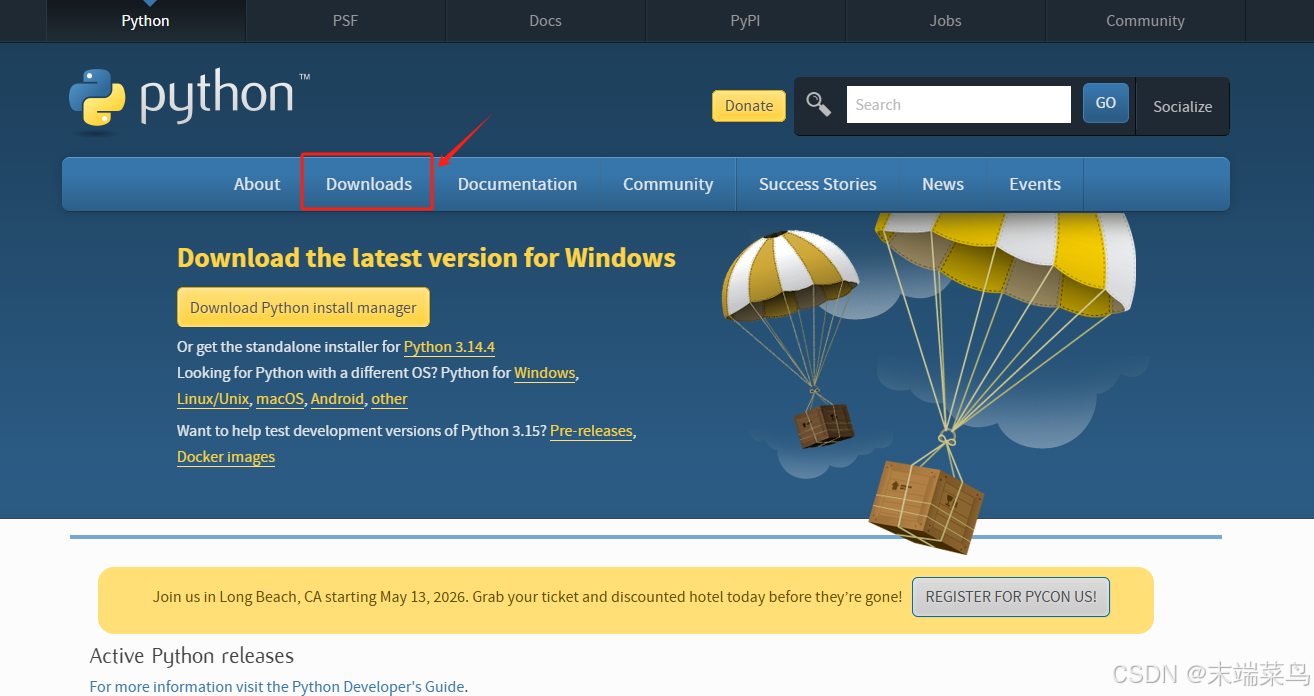This screenshot has width=1314, height=696.
Task: Open the Success Stories menu
Action: [817, 184]
